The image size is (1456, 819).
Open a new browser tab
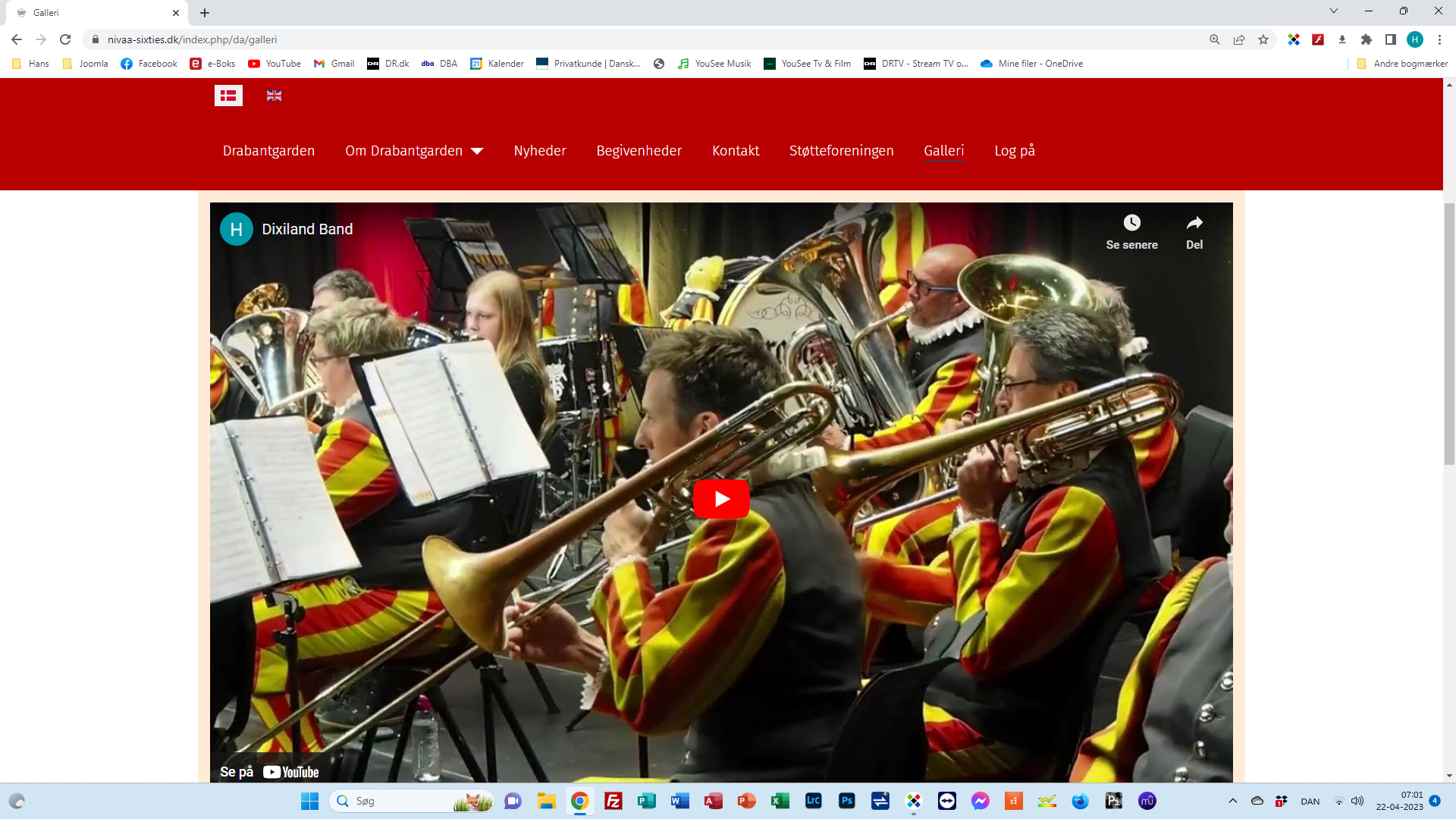(x=205, y=13)
